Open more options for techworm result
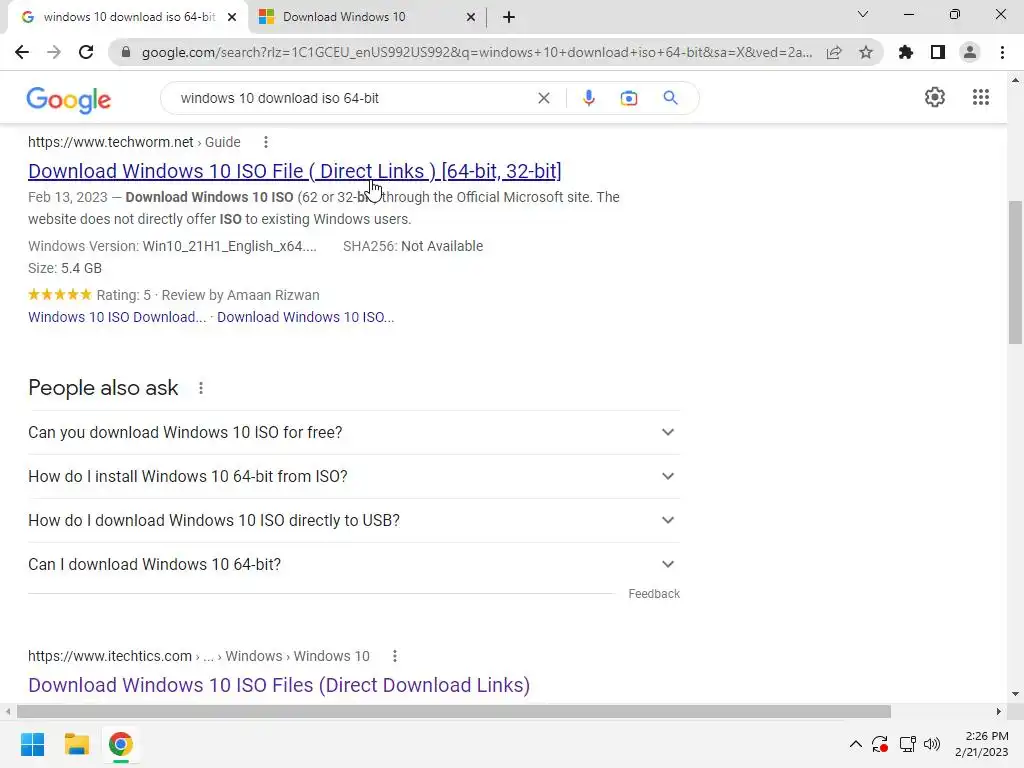Screen dimensions: 1024x768 point(266,142)
